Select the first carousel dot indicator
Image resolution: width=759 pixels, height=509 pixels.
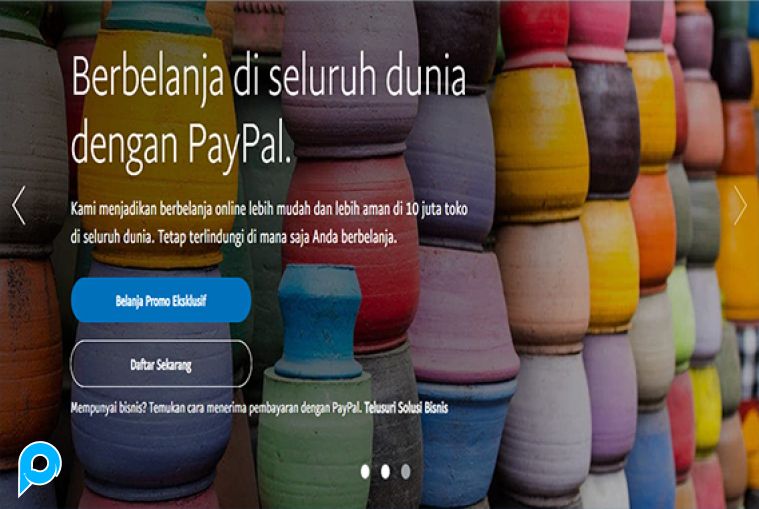coord(365,471)
